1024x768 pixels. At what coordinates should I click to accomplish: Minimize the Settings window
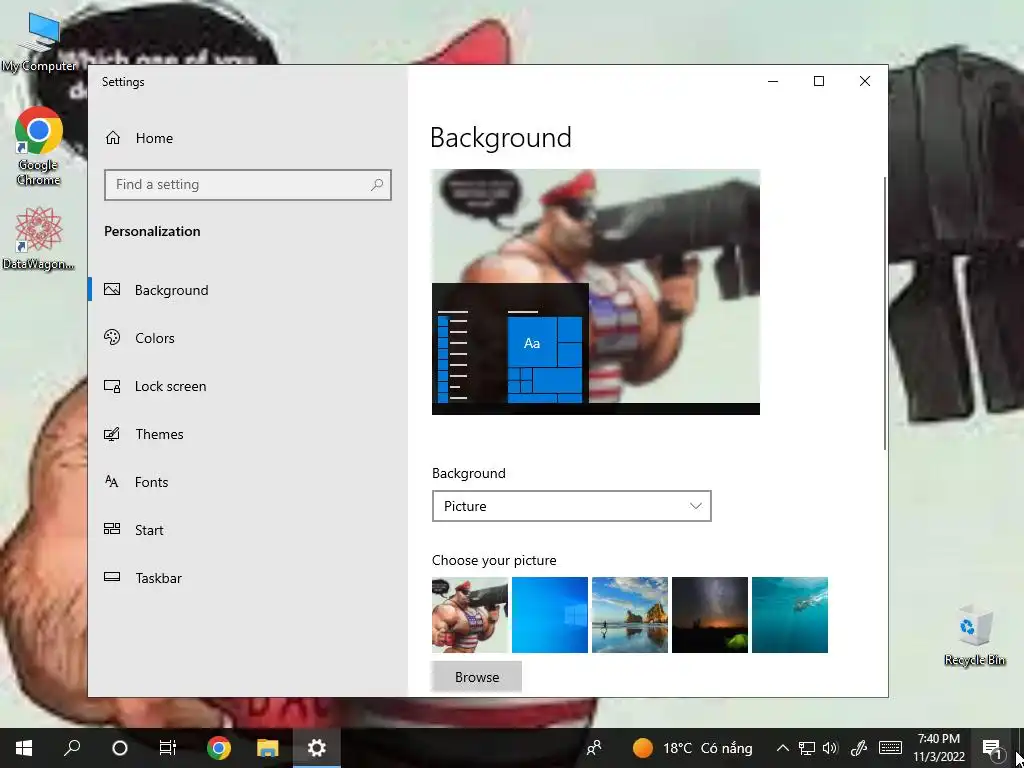coord(773,81)
